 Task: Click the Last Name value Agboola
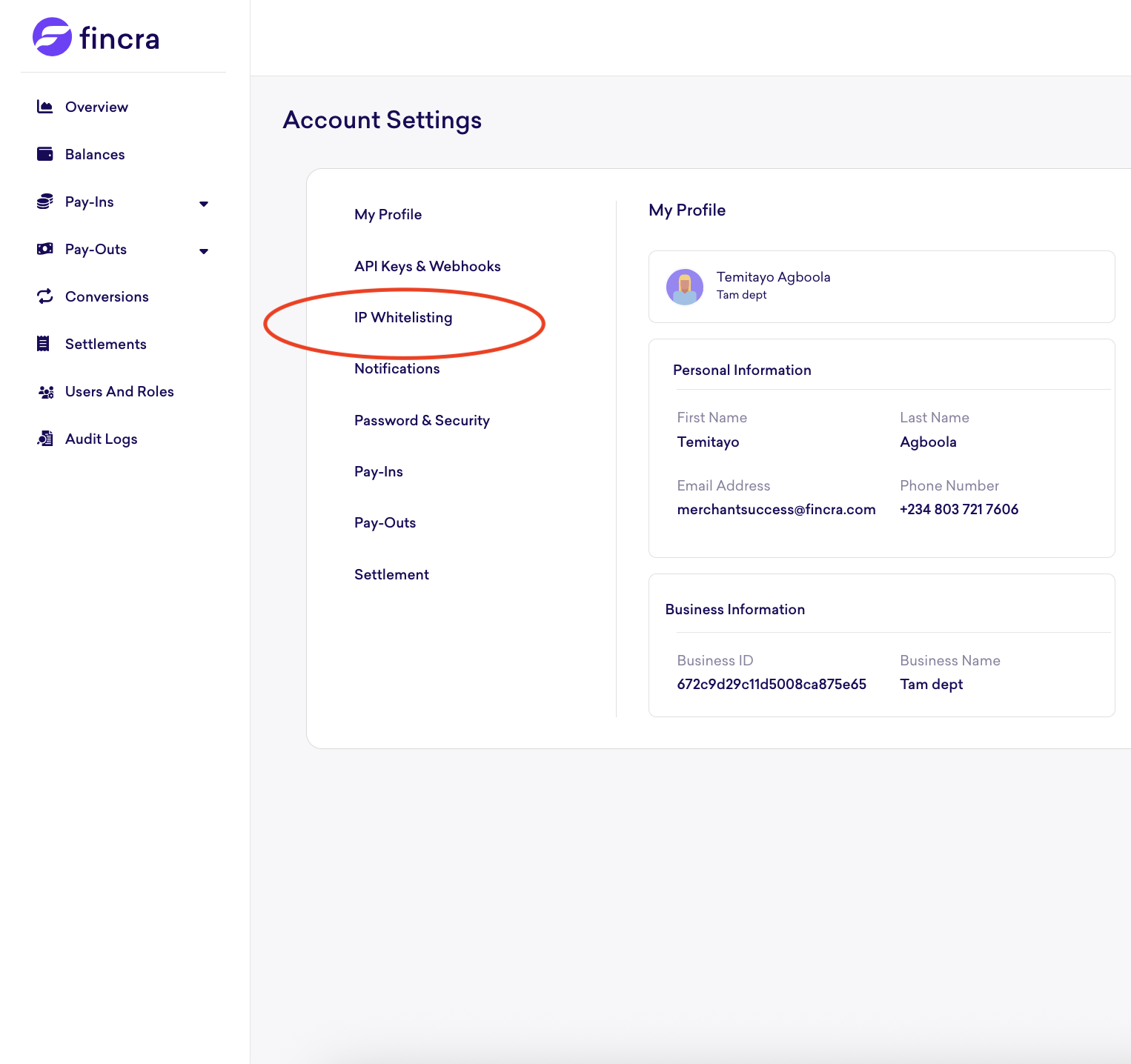[928, 442]
